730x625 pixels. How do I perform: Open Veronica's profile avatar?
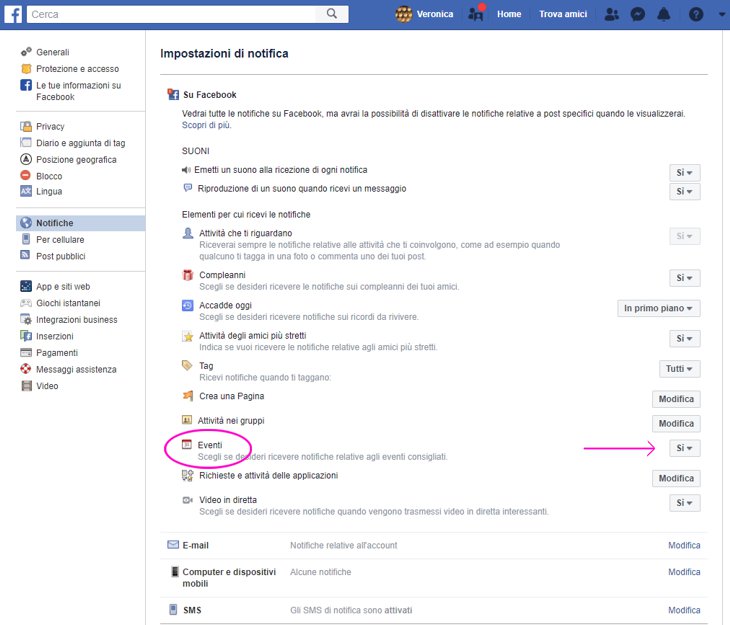click(x=403, y=14)
